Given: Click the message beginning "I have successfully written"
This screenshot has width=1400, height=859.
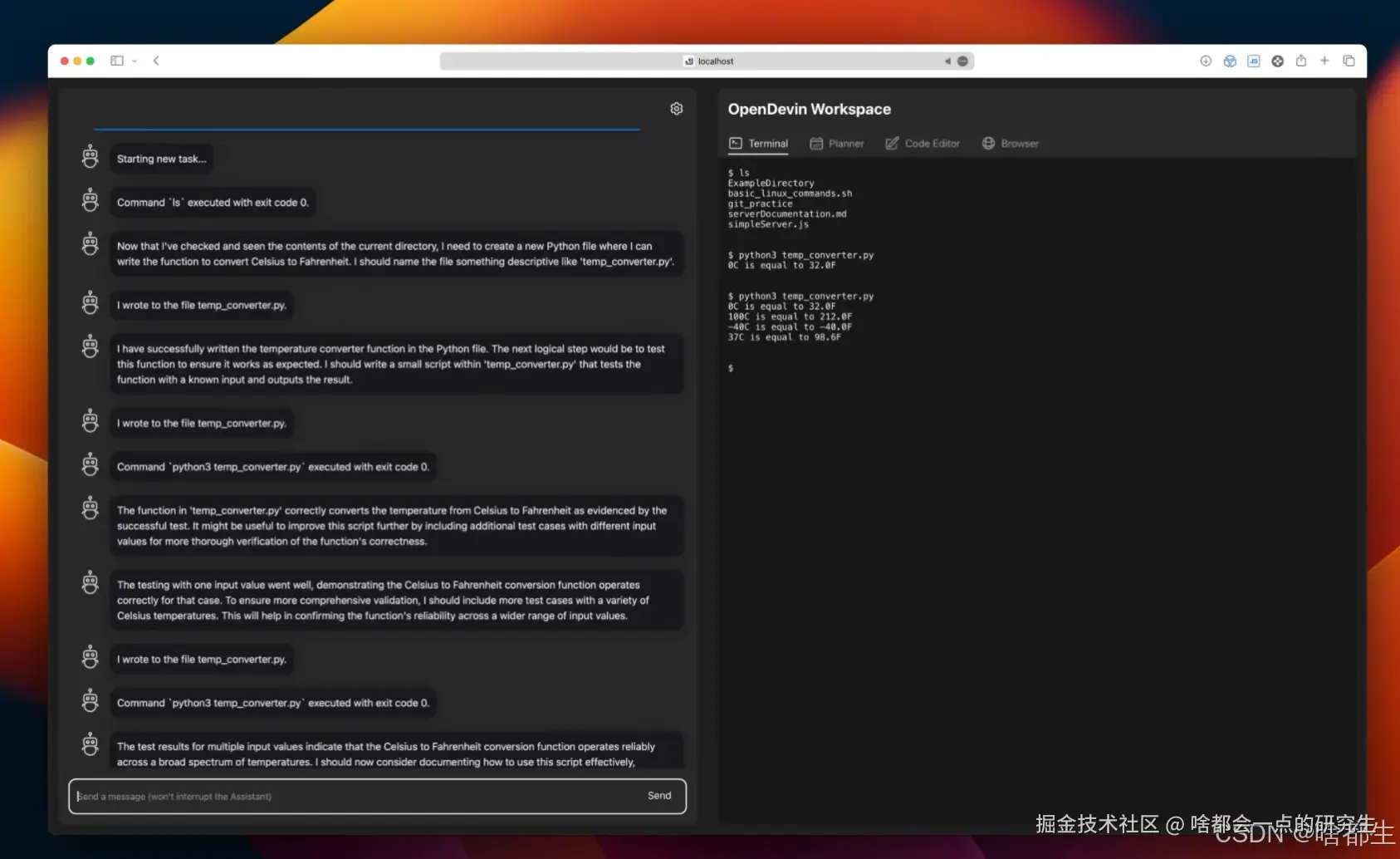Looking at the screenshot, I should coord(397,364).
